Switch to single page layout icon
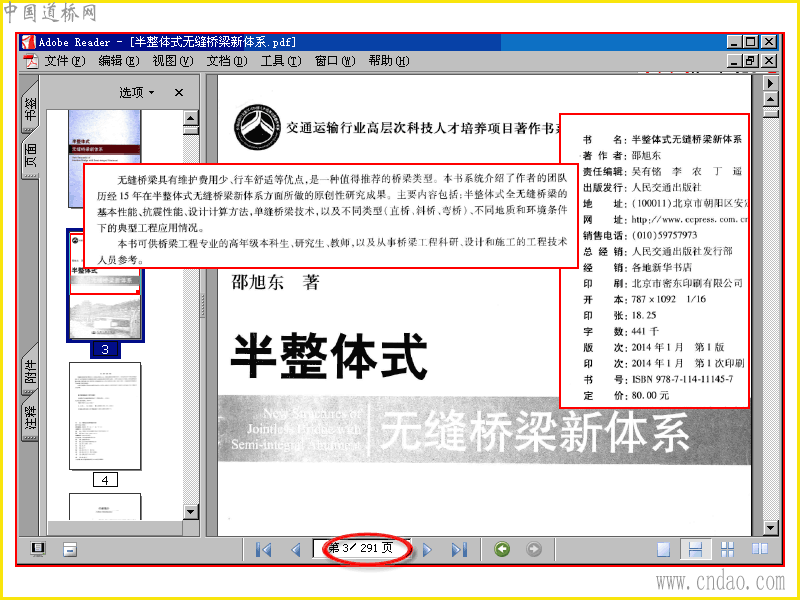 pos(663,549)
